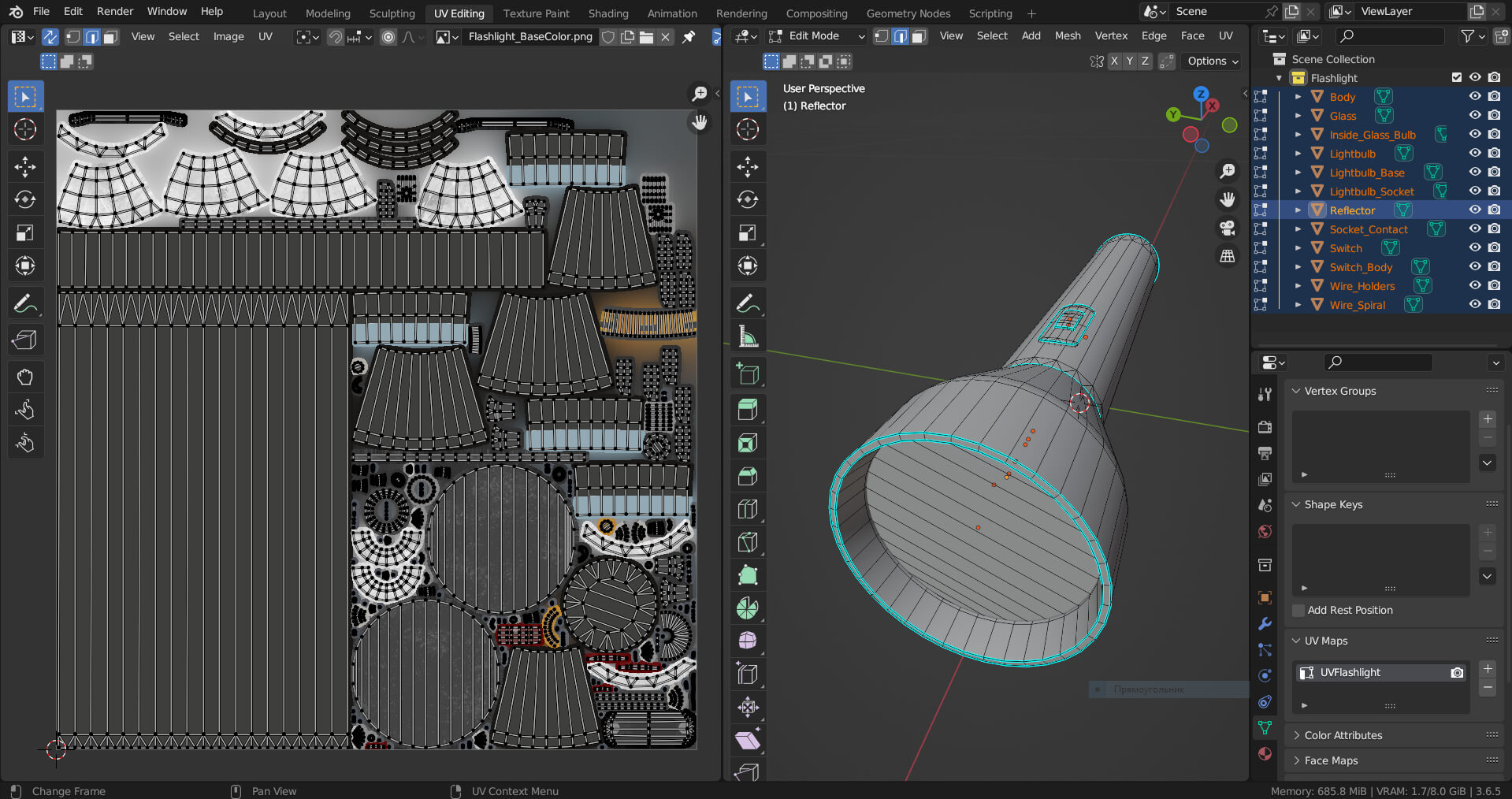Click the Rotate tool in 3D viewport
Screen dimensions: 1512x799
747,199
